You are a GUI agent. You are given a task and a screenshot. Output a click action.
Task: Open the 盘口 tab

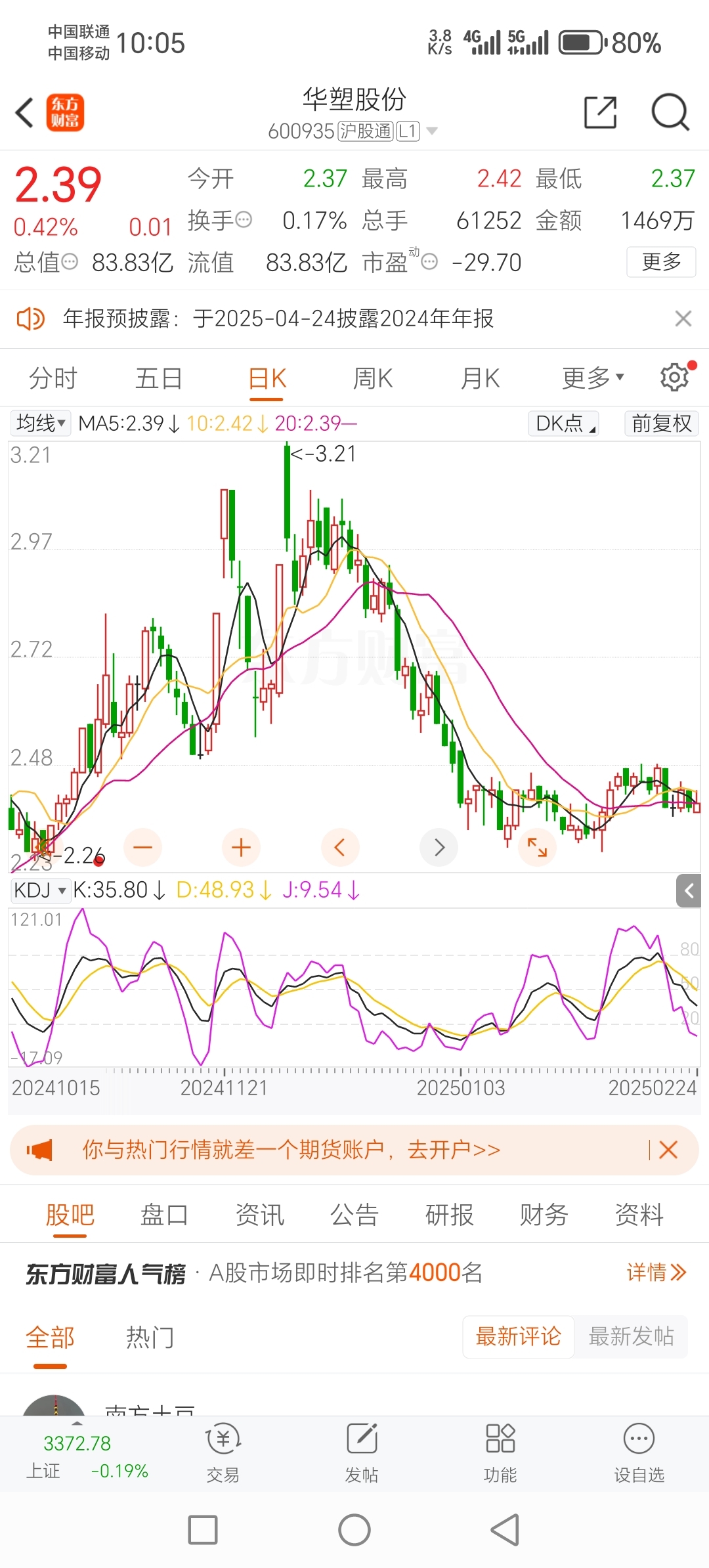point(164,1215)
